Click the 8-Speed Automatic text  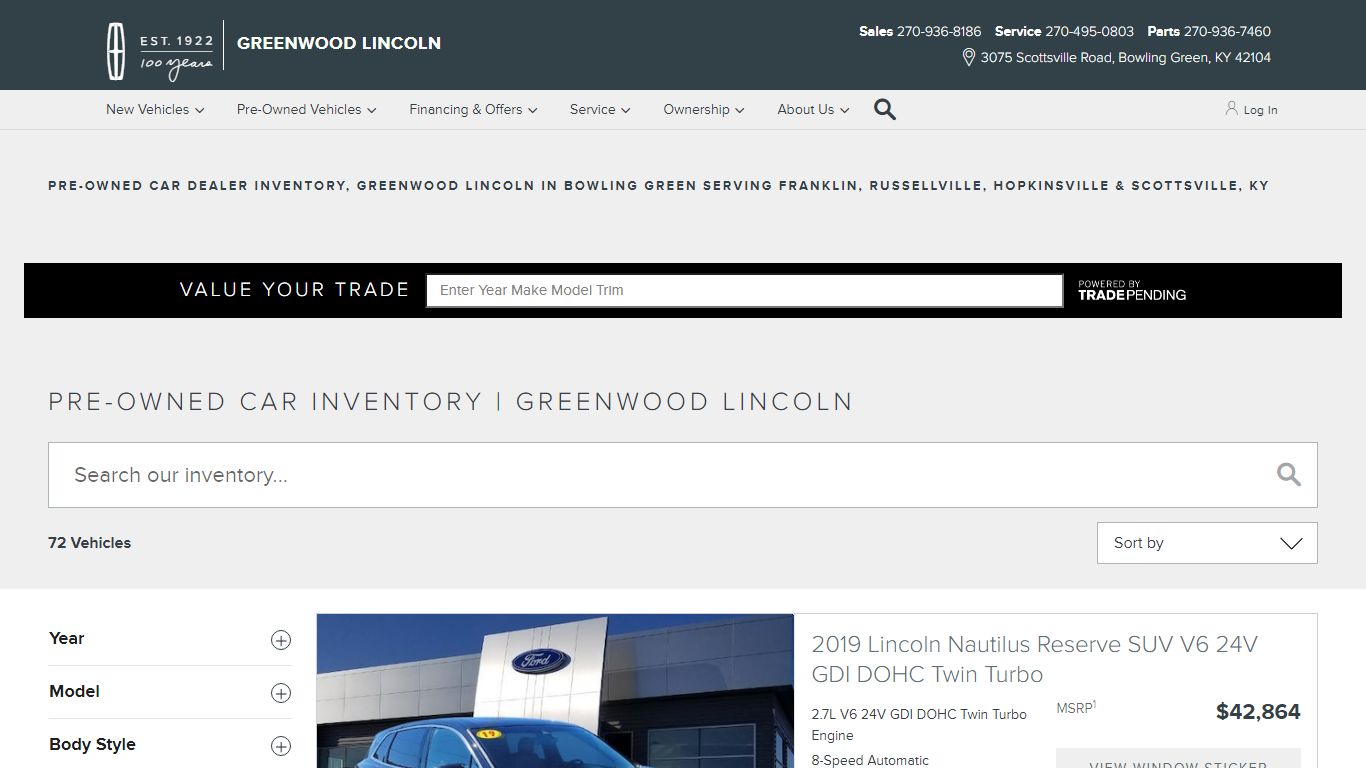pos(870,760)
